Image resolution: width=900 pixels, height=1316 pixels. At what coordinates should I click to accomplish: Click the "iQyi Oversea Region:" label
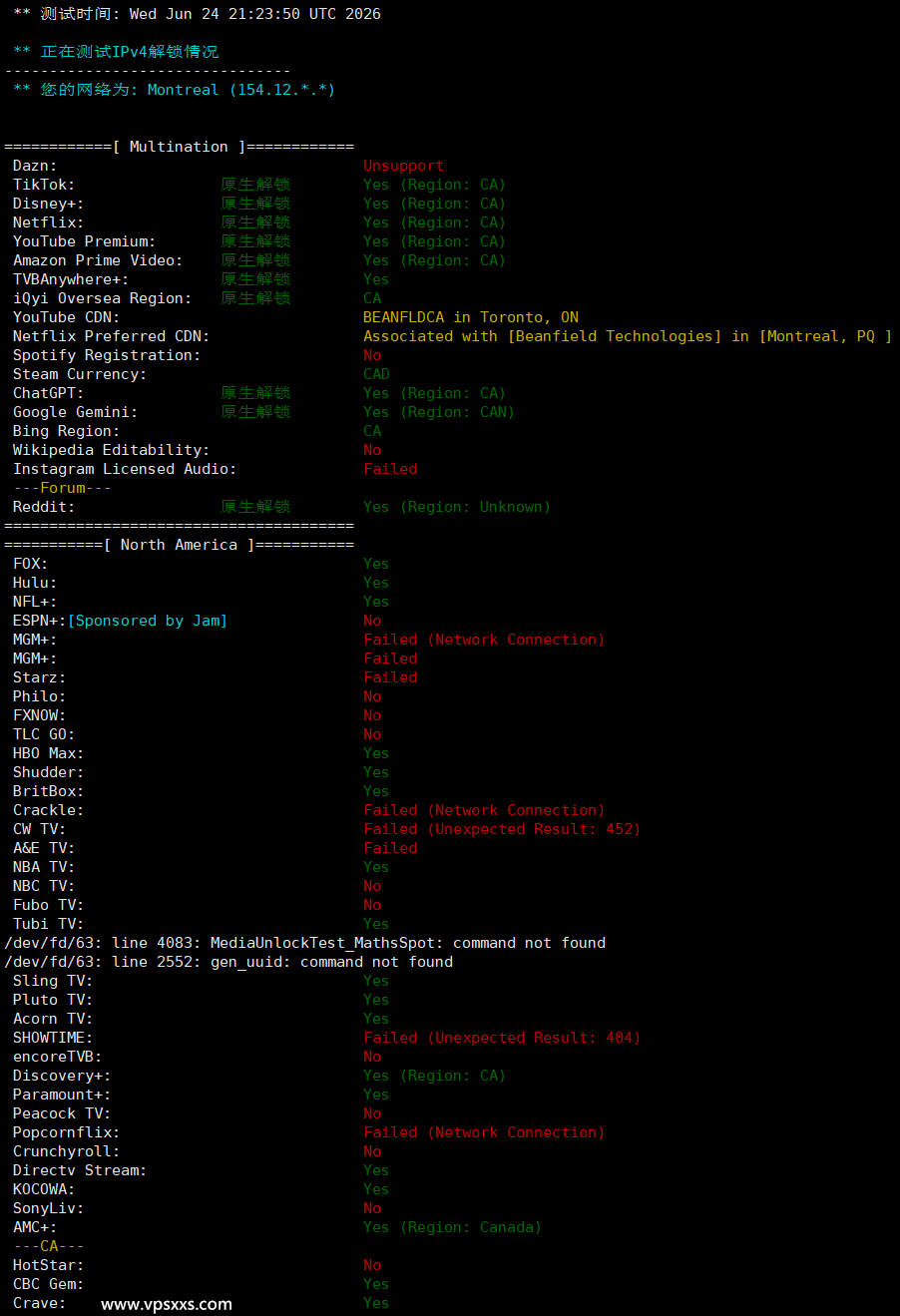pyautogui.click(x=103, y=298)
